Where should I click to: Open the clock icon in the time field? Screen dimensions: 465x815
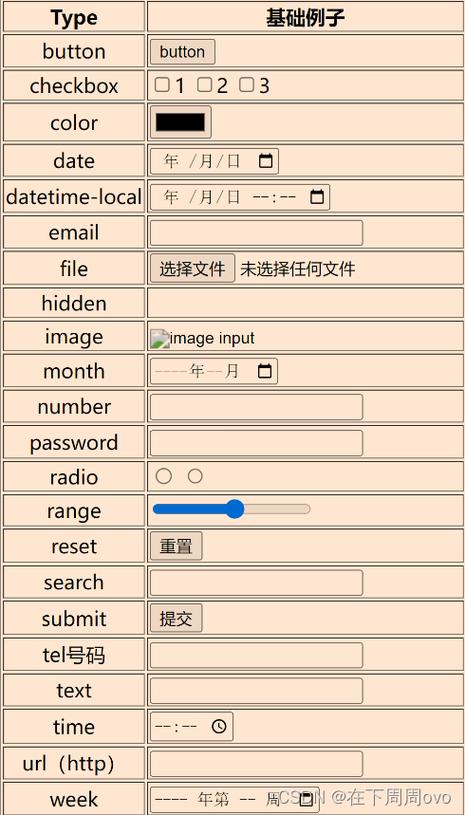[x=220, y=726]
